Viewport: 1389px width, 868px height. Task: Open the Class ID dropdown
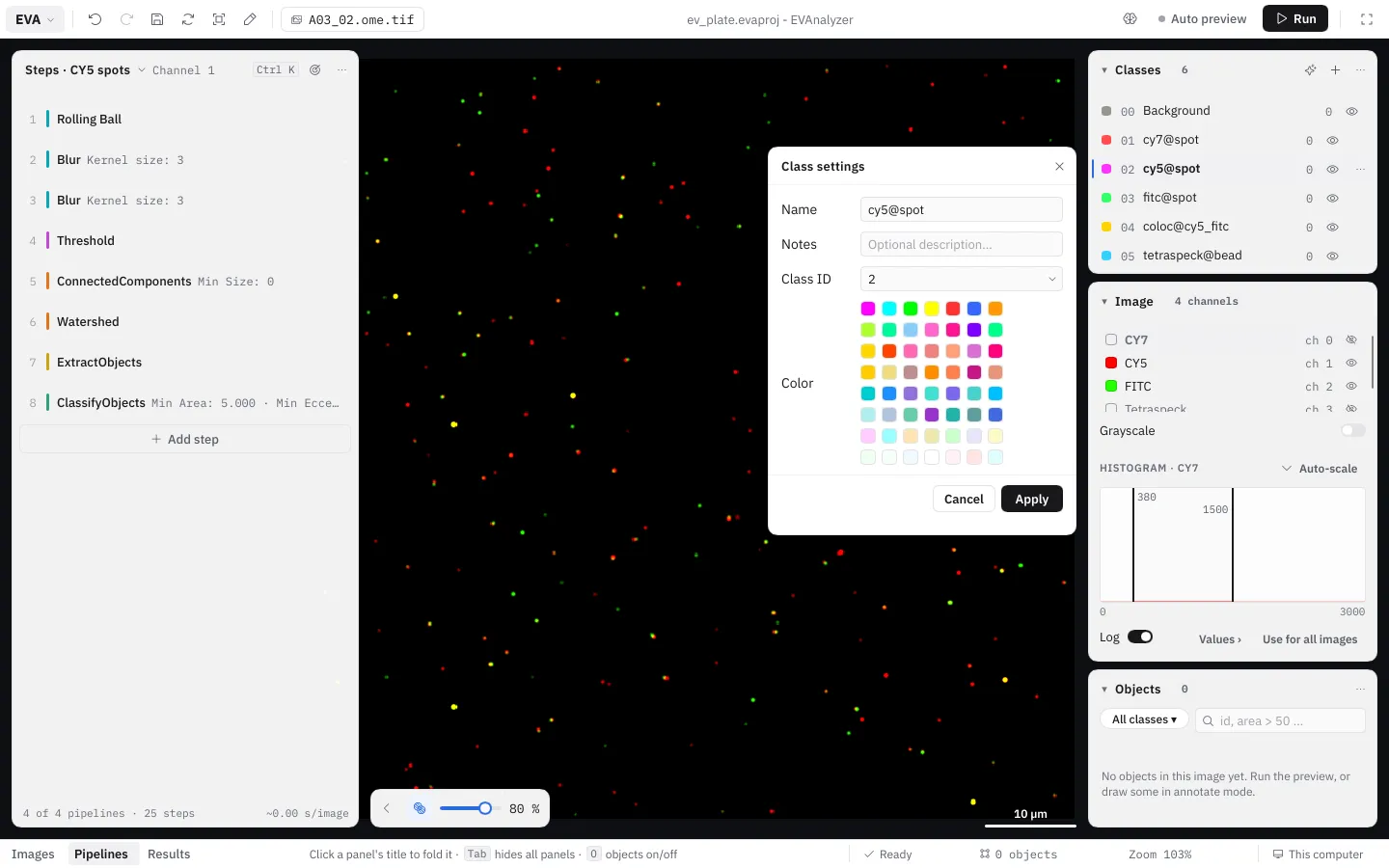tap(961, 279)
